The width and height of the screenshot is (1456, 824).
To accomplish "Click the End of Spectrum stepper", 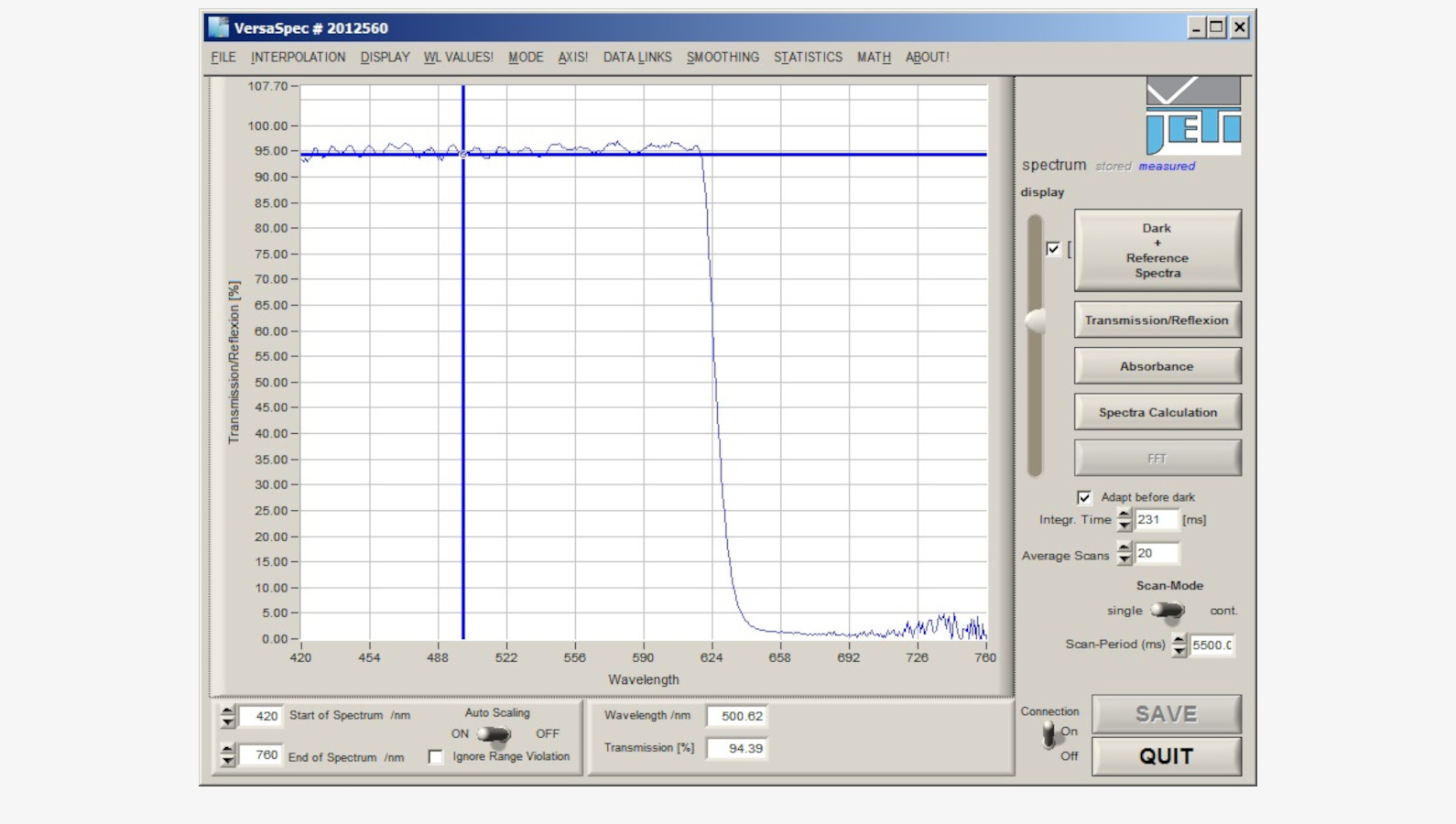I will coord(227,755).
